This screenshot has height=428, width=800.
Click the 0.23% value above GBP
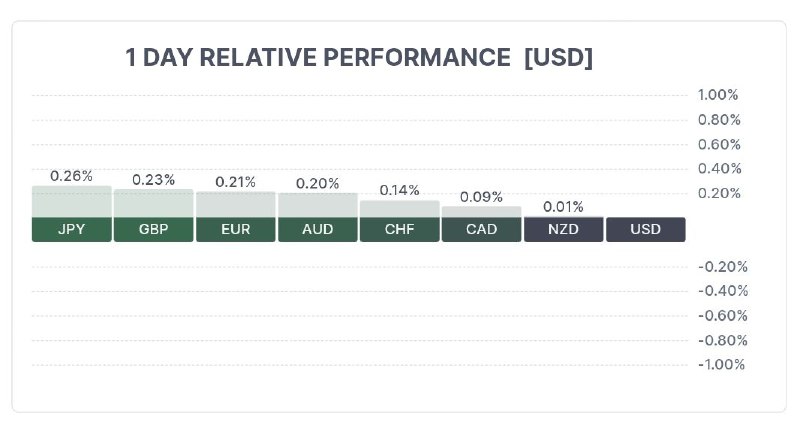pos(154,180)
